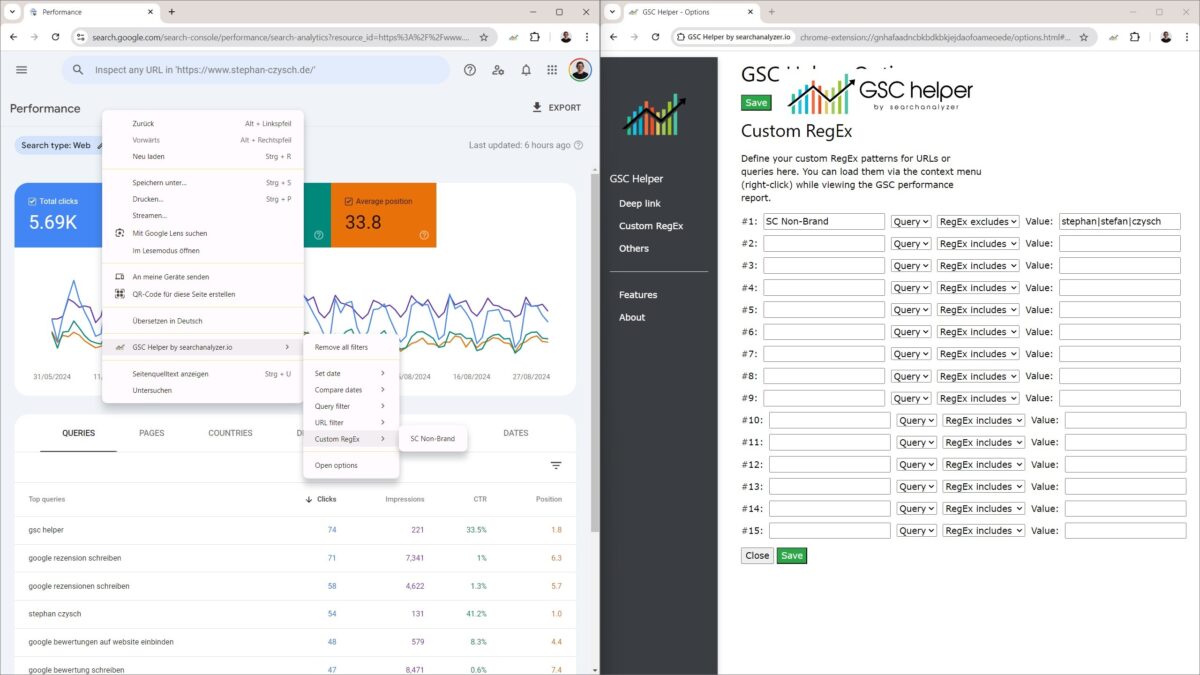Open the RegEx includes dropdown in row #5
This screenshot has height=675, width=1200.
(x=978, y=310)
